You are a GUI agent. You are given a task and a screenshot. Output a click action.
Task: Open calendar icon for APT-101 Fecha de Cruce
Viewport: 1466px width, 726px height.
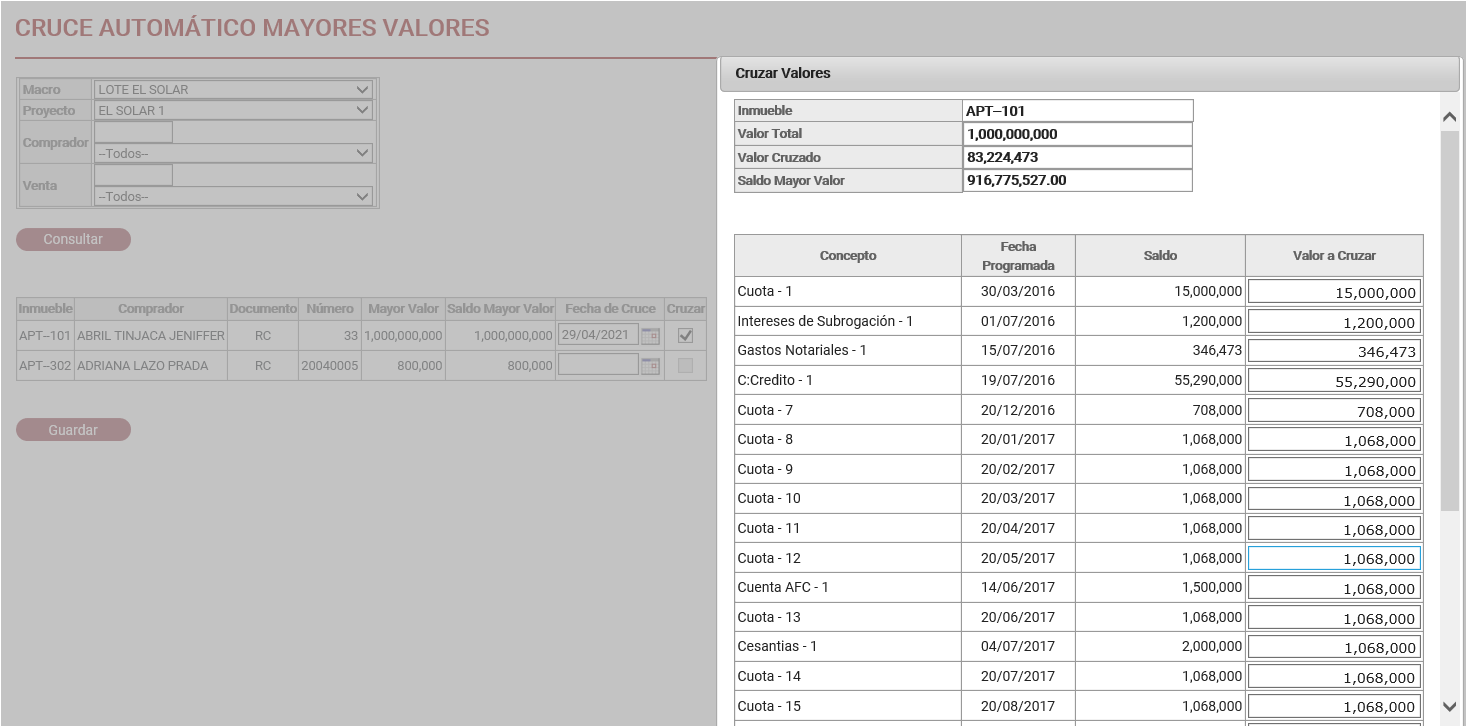click(650, 336)
